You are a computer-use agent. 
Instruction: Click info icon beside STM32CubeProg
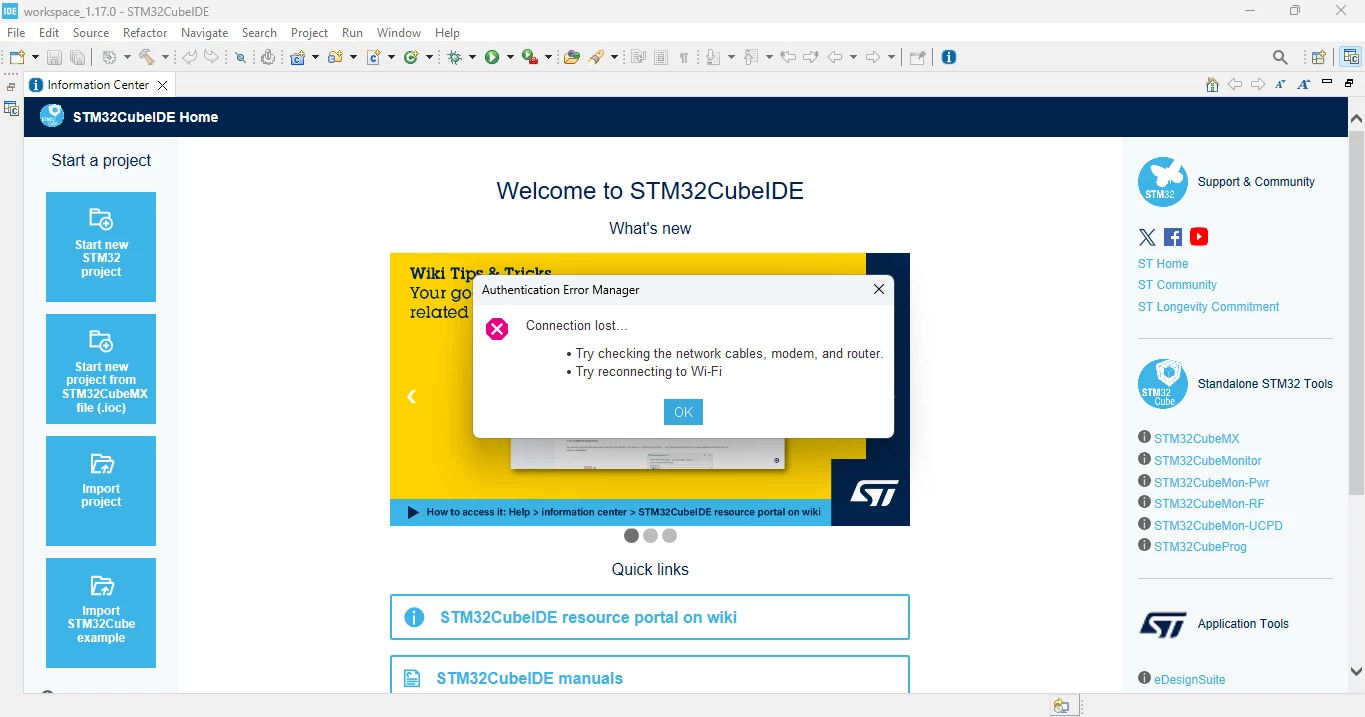[x=1144, y=545]
